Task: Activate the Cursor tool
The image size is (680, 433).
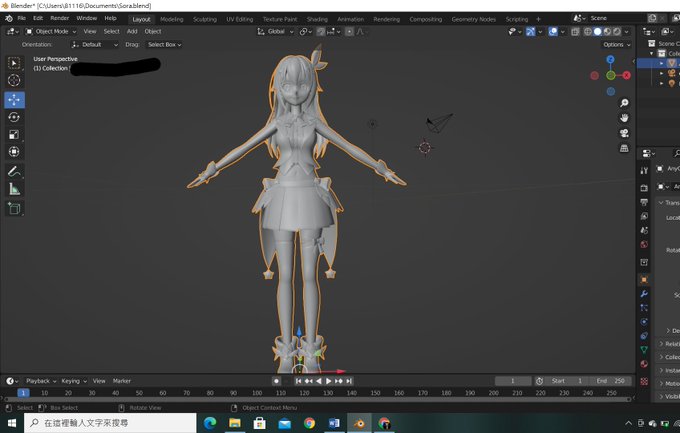Action: coord(14,81)
